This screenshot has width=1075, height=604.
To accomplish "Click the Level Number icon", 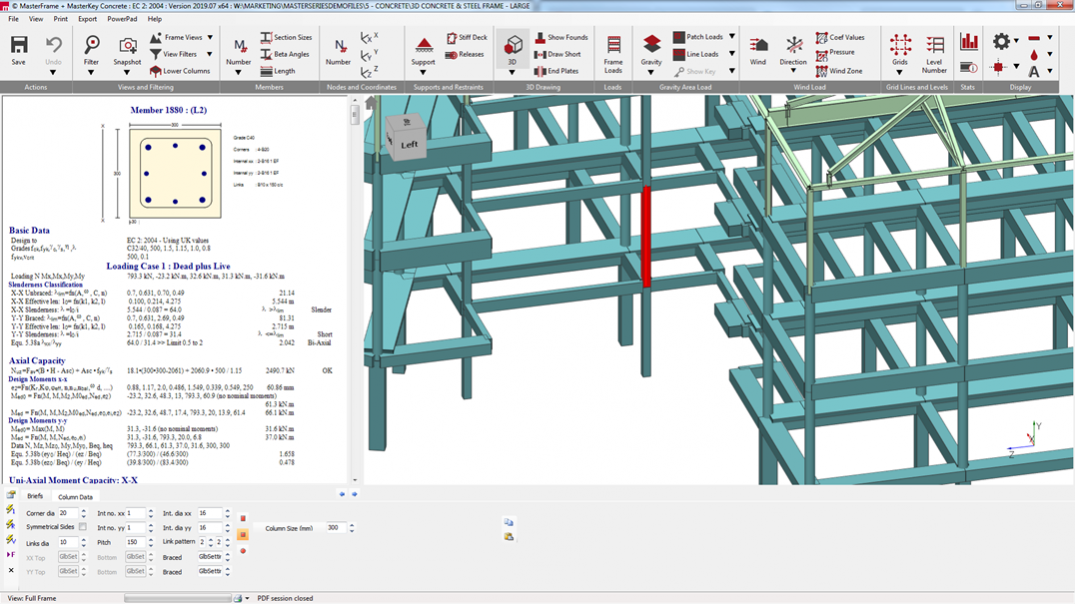I will click(x=934, y=46).
